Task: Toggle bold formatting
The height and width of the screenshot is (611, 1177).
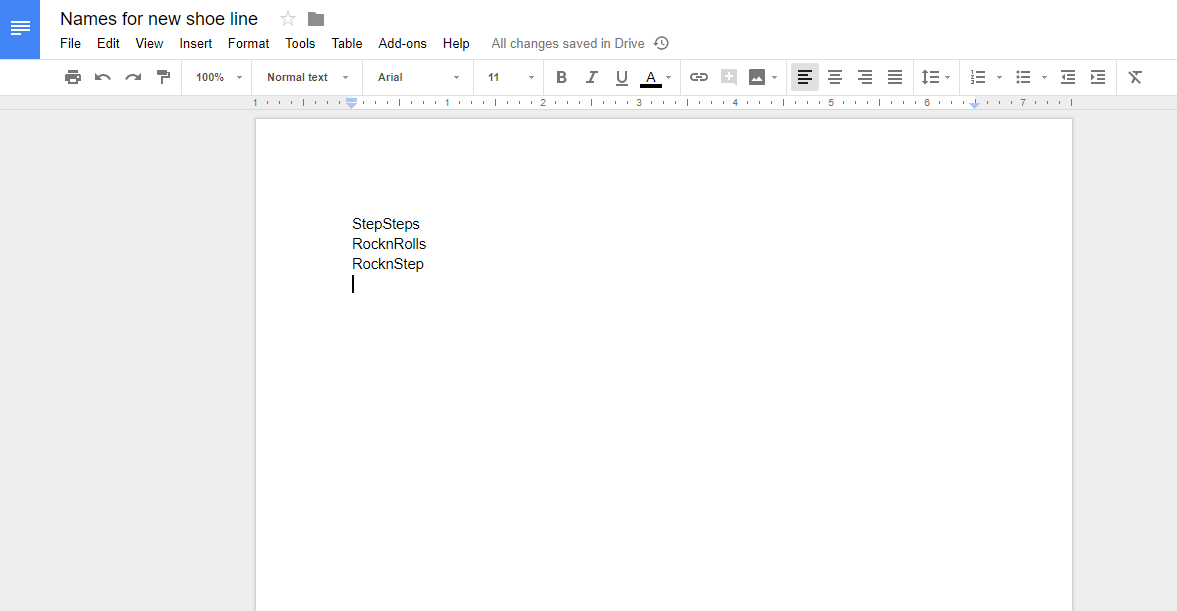Action: (x=561, y=76)
